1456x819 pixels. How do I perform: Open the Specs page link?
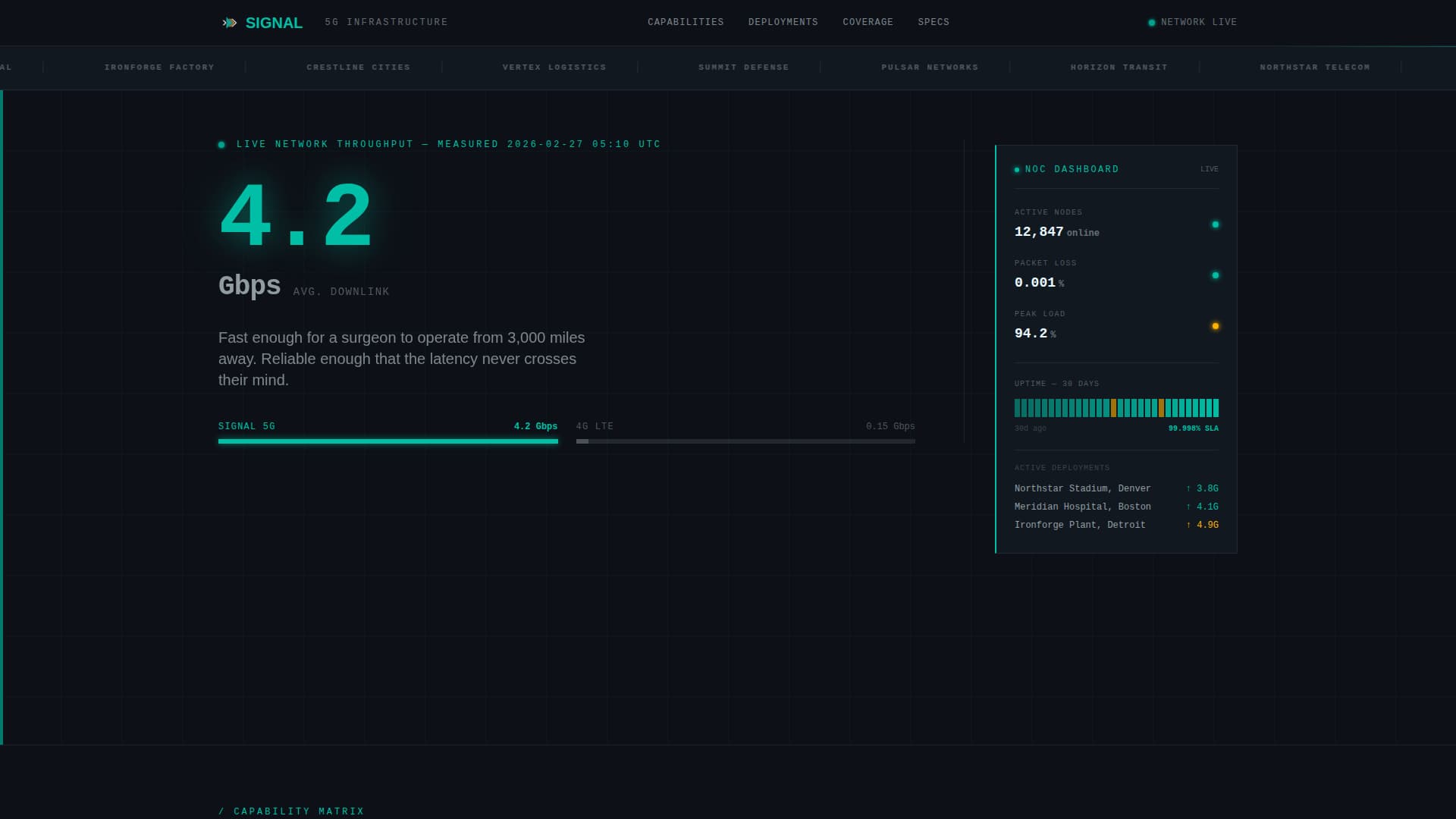click(933, 22)
